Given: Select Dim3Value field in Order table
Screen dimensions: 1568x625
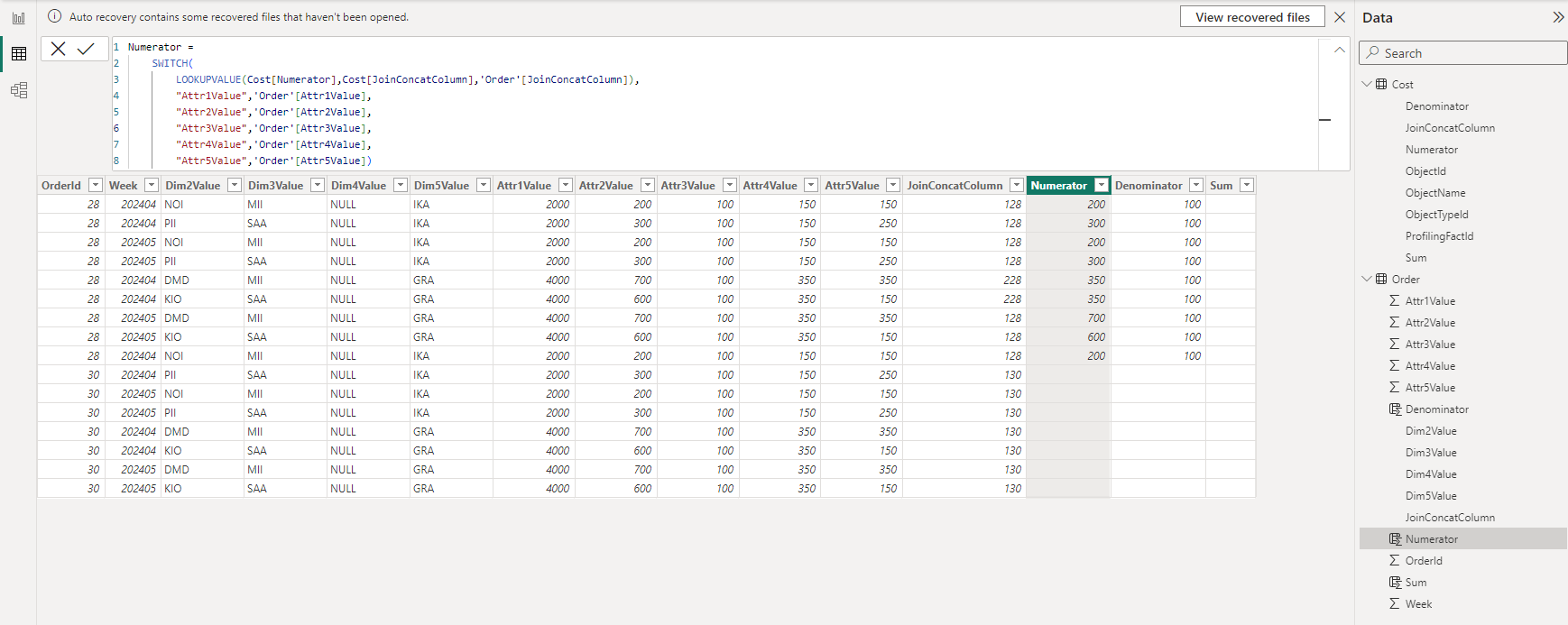Looking at the screenshot, I should click(x=1431, y=453).
